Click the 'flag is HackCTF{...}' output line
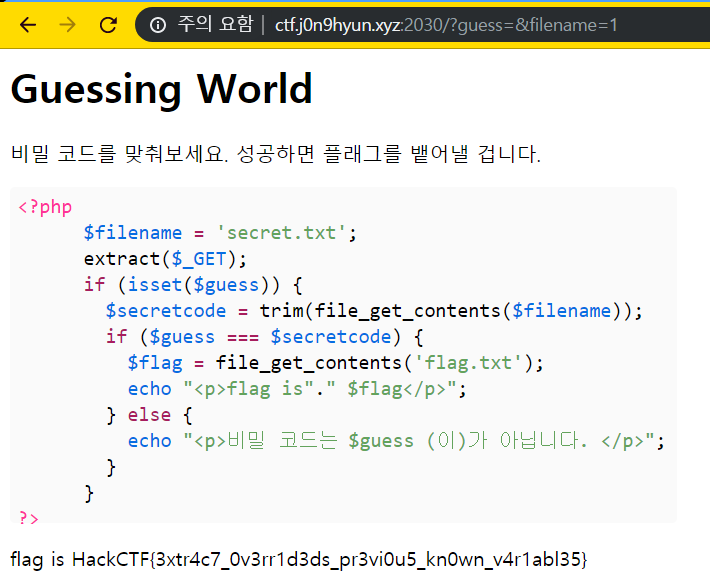Screen dimensions: 710x584 tap(298, 560)
